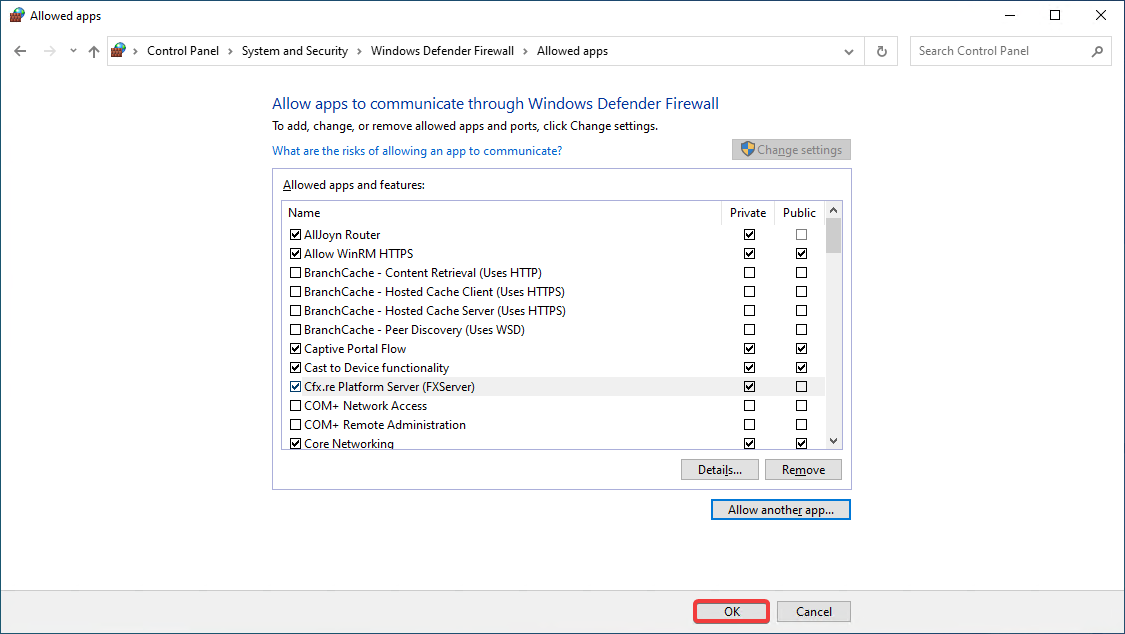Focus the Search Control Panel field
1125x634 pixels.
1002,51
